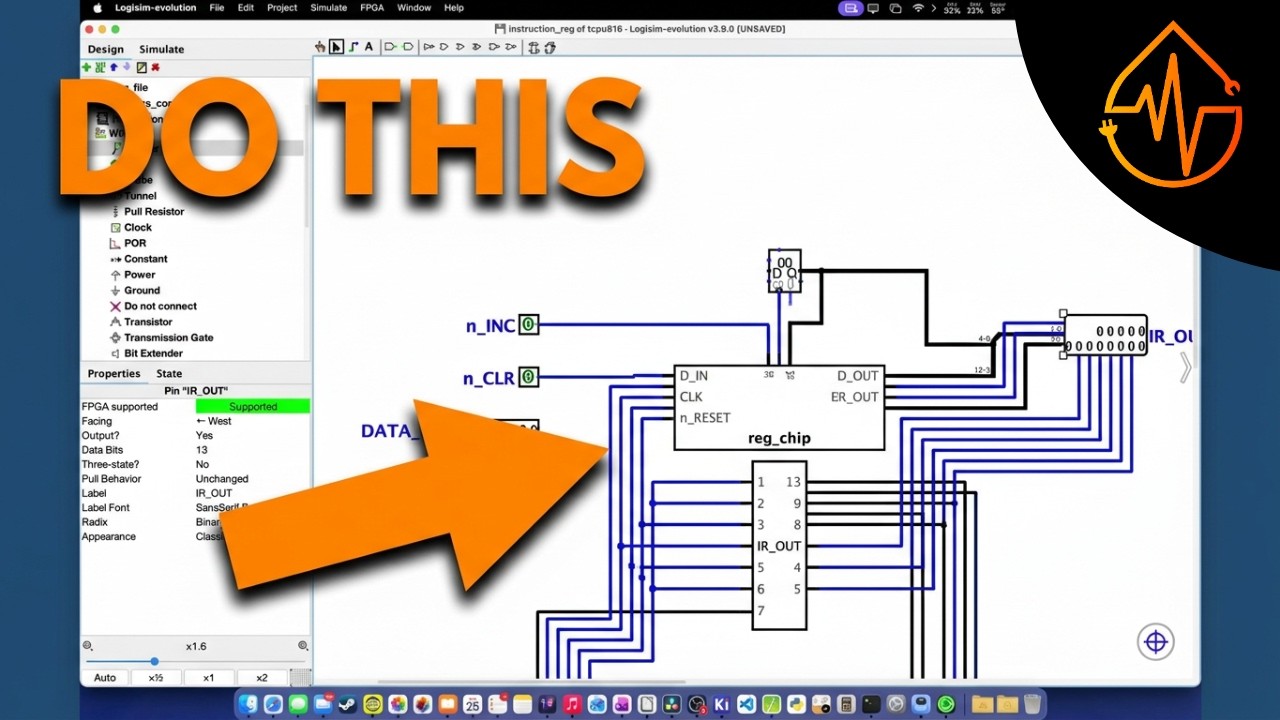The width and height of the screenshot is (1280, 720).
Task: Switch to the State tab
Action: click(169, 374)
